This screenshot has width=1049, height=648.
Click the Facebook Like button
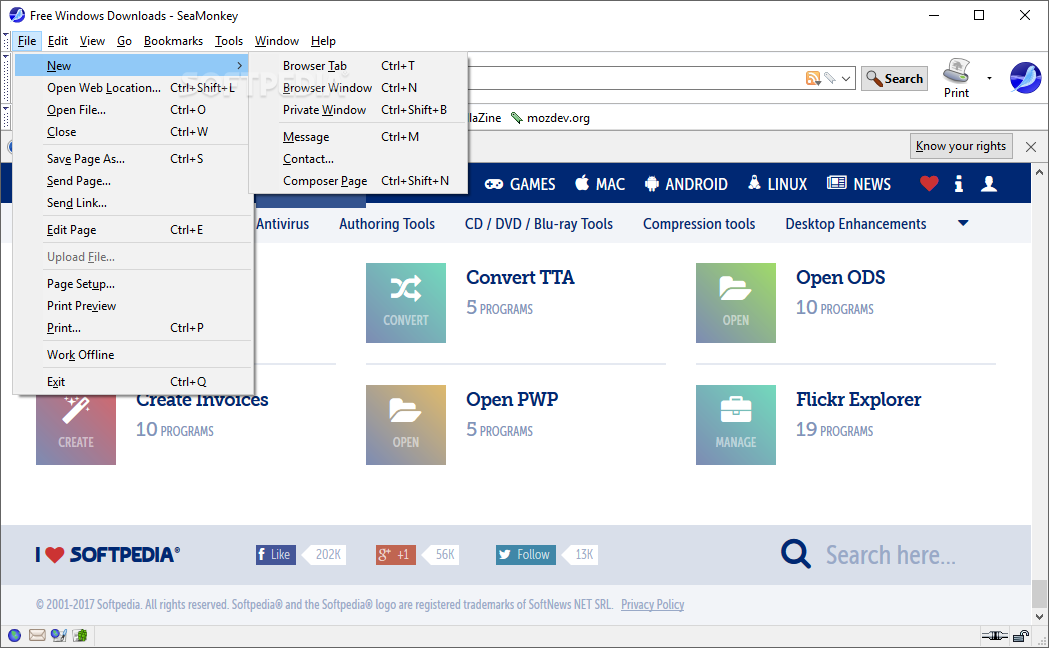pyautogui.click(x=276, y=554)
